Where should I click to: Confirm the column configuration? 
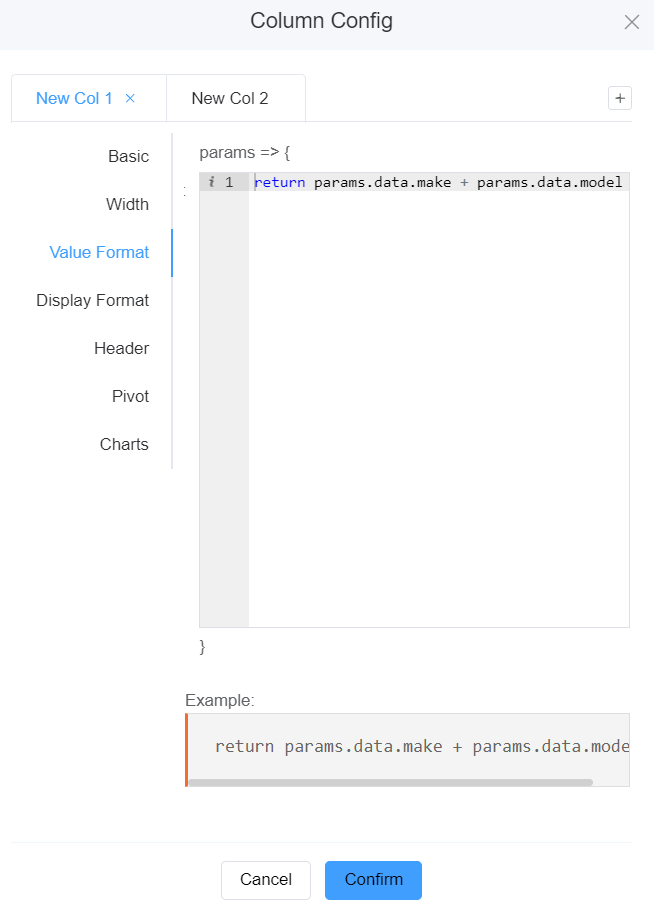(x=373, y=880)
